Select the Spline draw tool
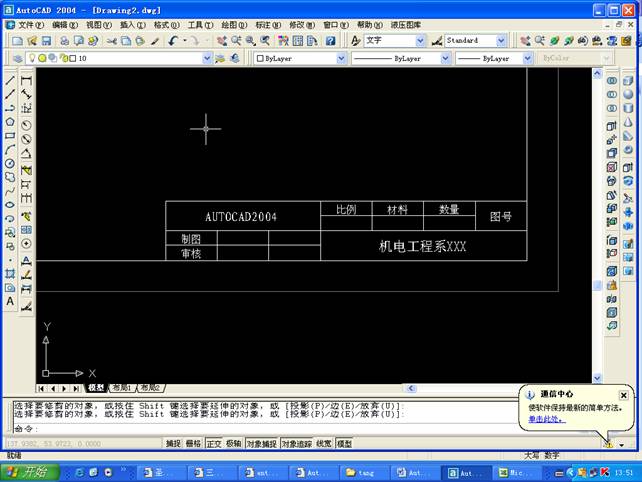This screenshot has height=482, width=642. pyautogui.click(x=10, y=191)
